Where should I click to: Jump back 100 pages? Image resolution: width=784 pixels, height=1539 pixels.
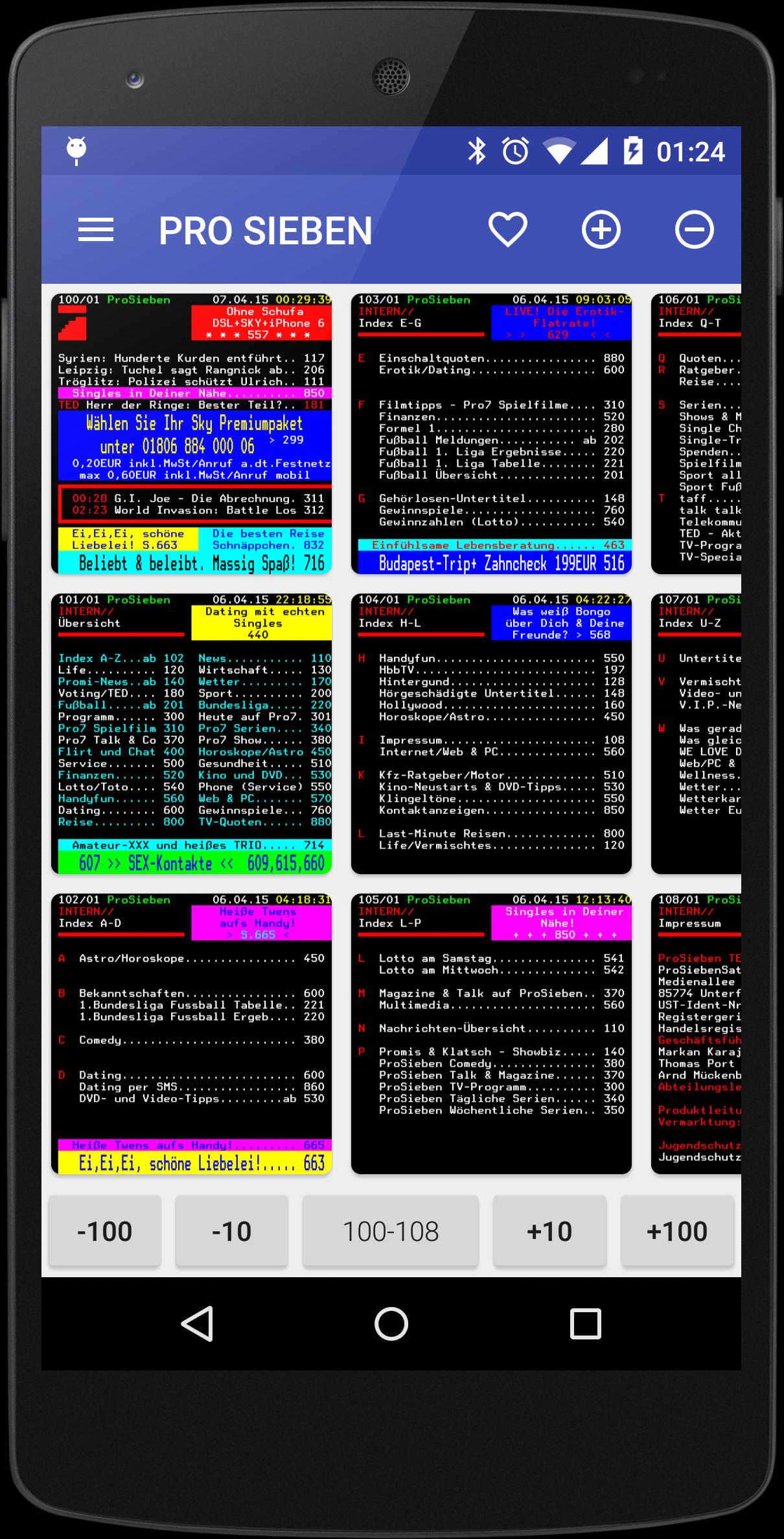click(104, 1231)
